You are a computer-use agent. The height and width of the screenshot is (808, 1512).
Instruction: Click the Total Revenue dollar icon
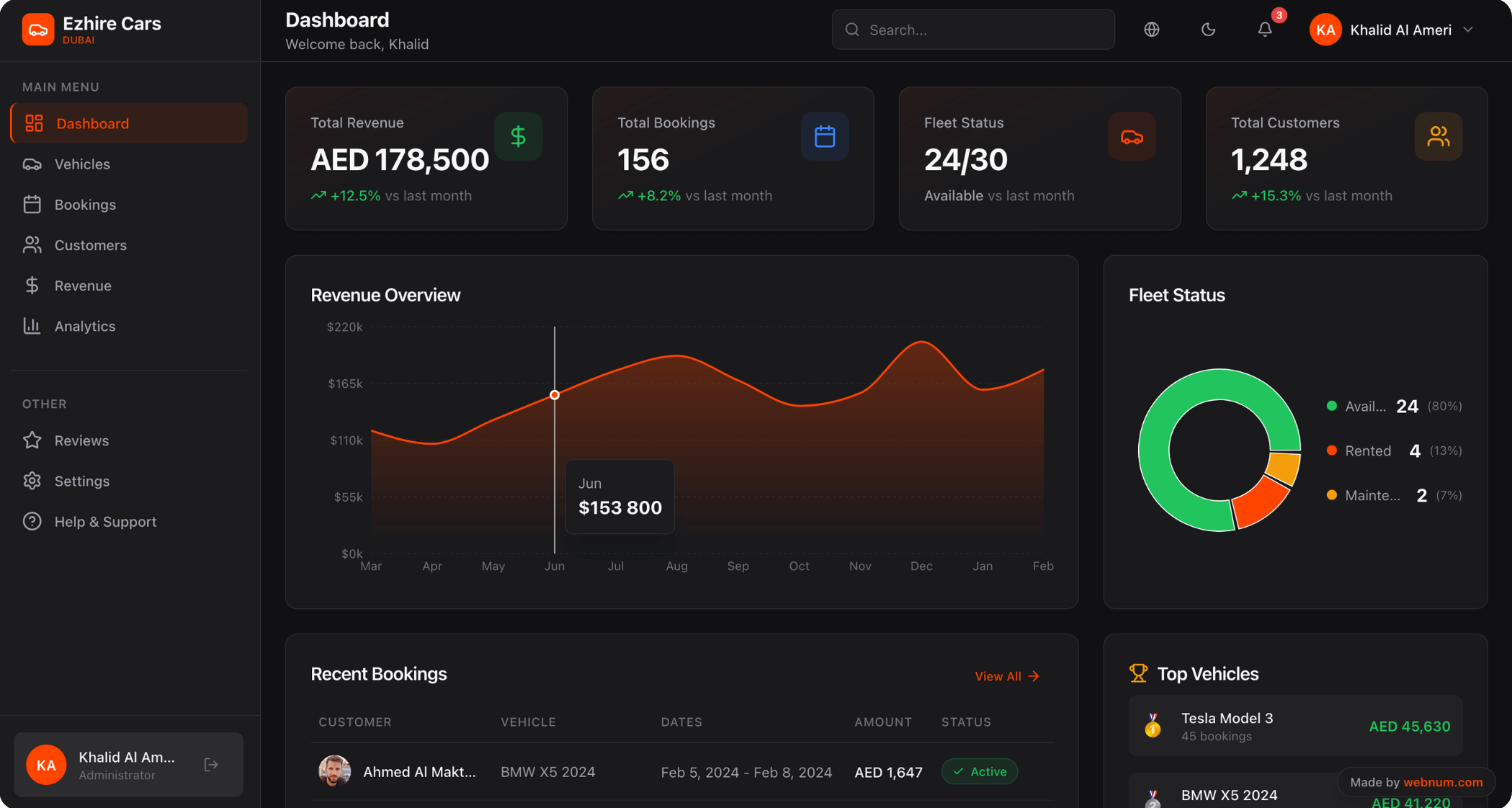point(518,136)
